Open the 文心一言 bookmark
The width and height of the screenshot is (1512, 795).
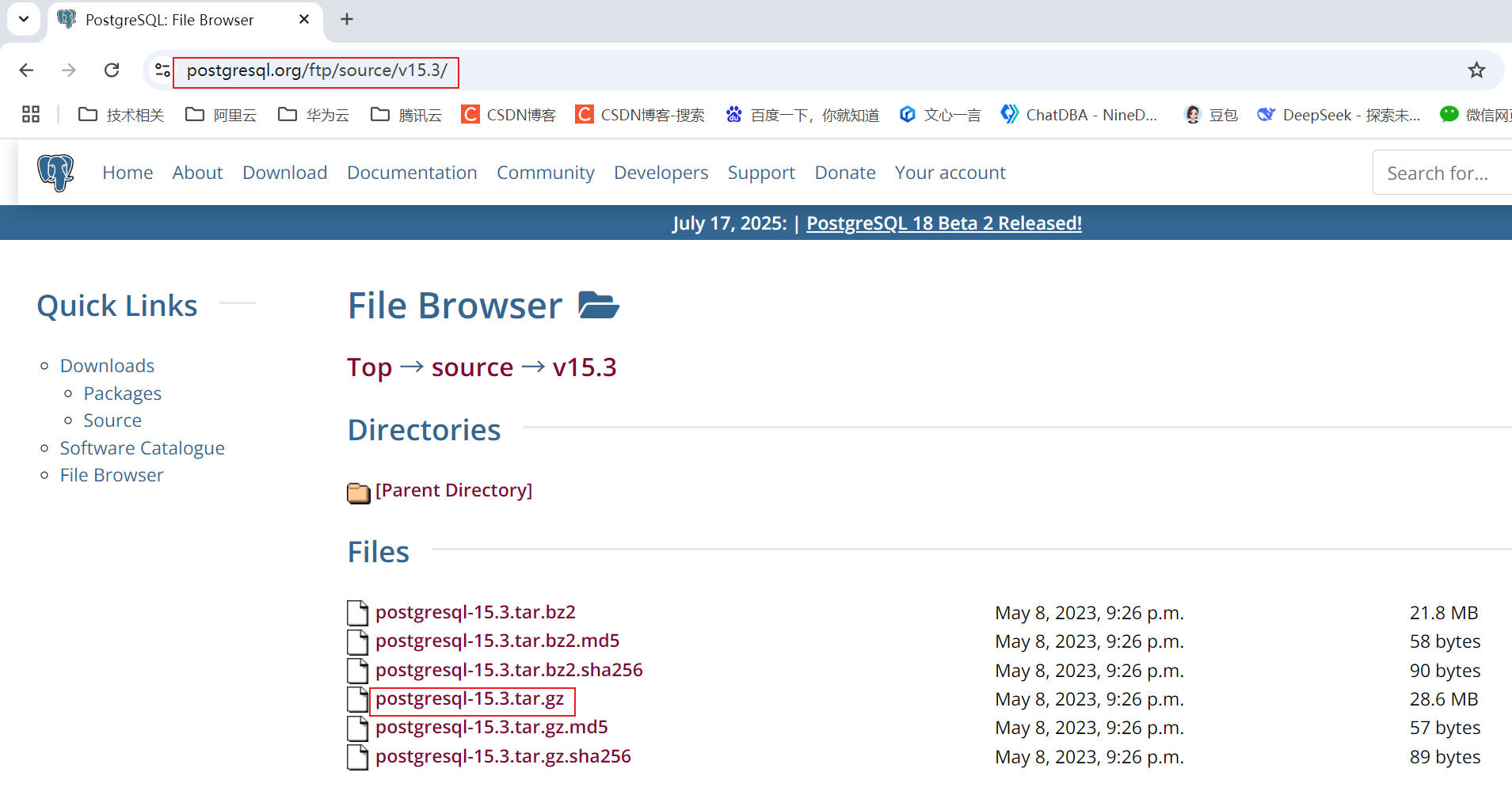click(940, 116)
